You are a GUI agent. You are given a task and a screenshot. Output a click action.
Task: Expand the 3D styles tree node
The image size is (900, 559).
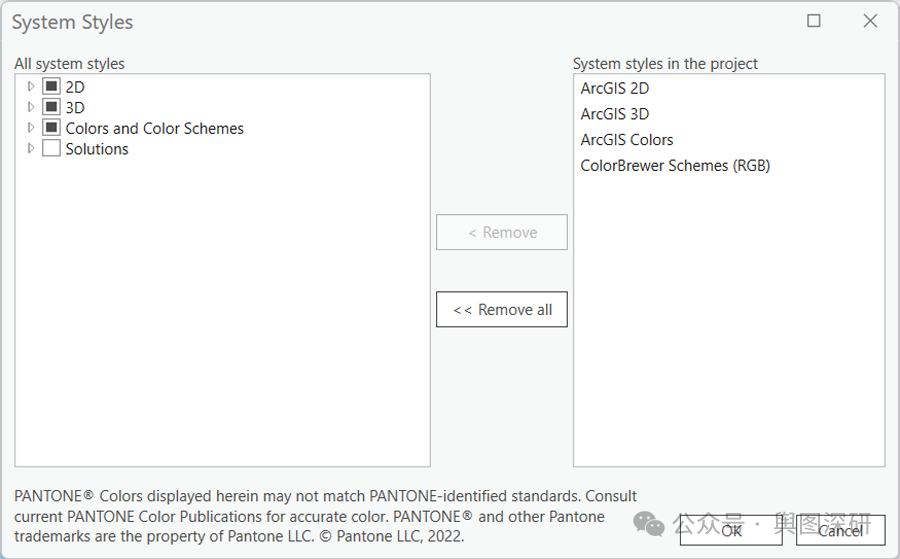31,107
